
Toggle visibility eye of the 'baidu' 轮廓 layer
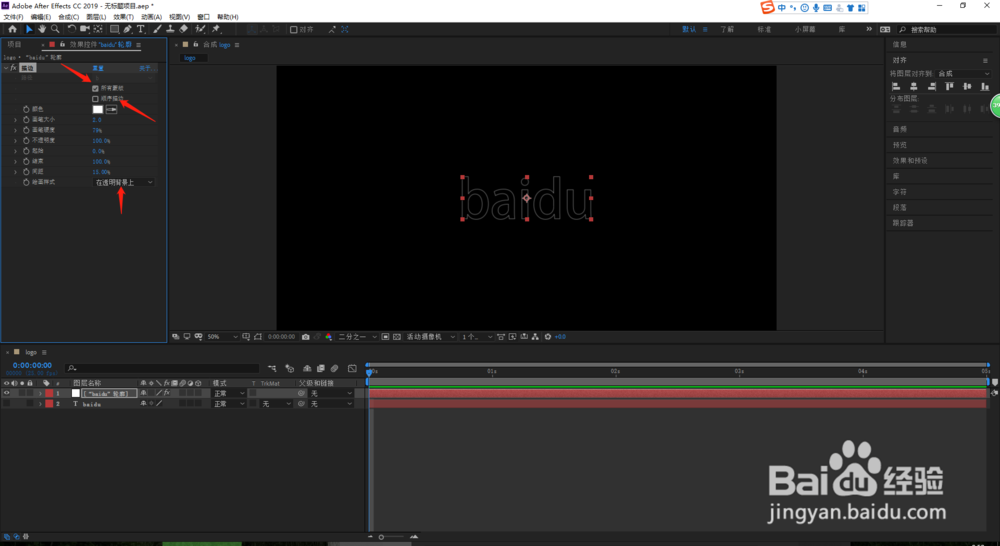click(x=6, y=394)
